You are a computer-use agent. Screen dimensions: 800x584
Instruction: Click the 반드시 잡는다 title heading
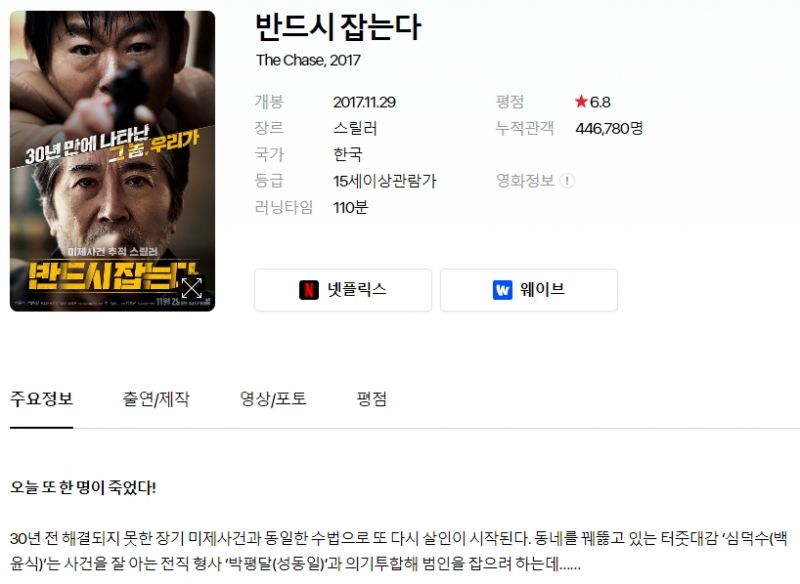(338, 27)
